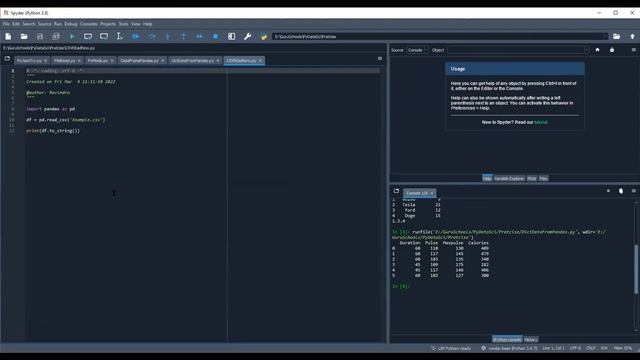640x360 pixels.
Task: Open the Tools menu
Action: tap(123, 24)
